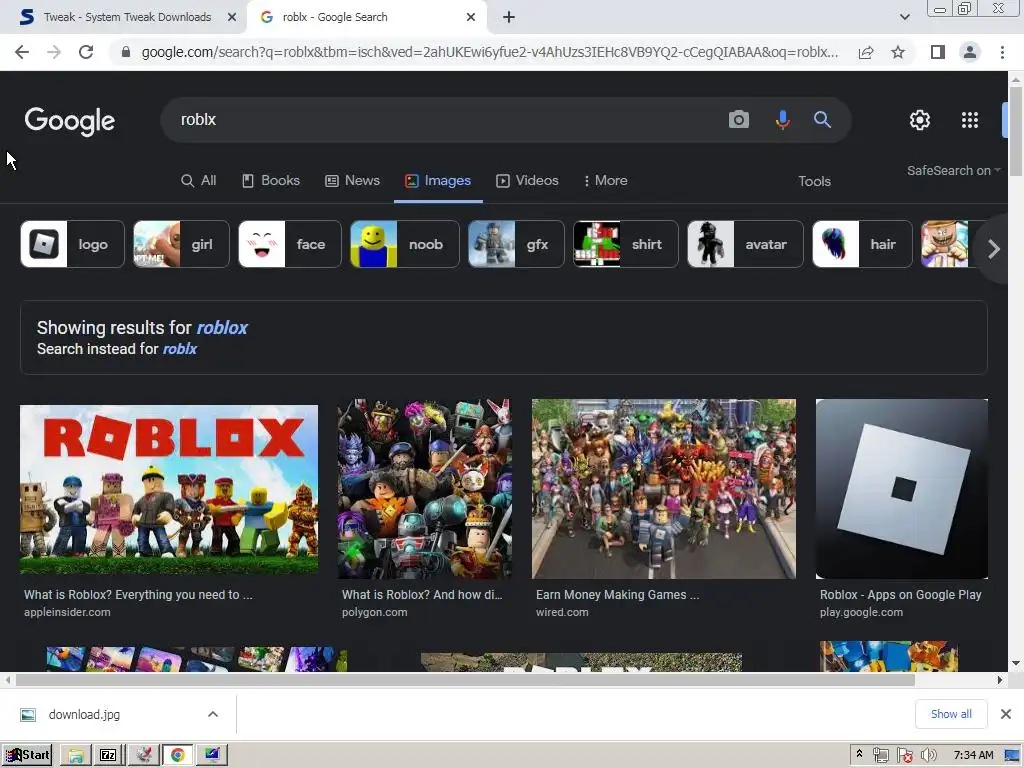This screenshot has height=768, width=1024.
Task: Open Chrome three-dot menu
Action: pyautogui.click(x=1002, y=52)
